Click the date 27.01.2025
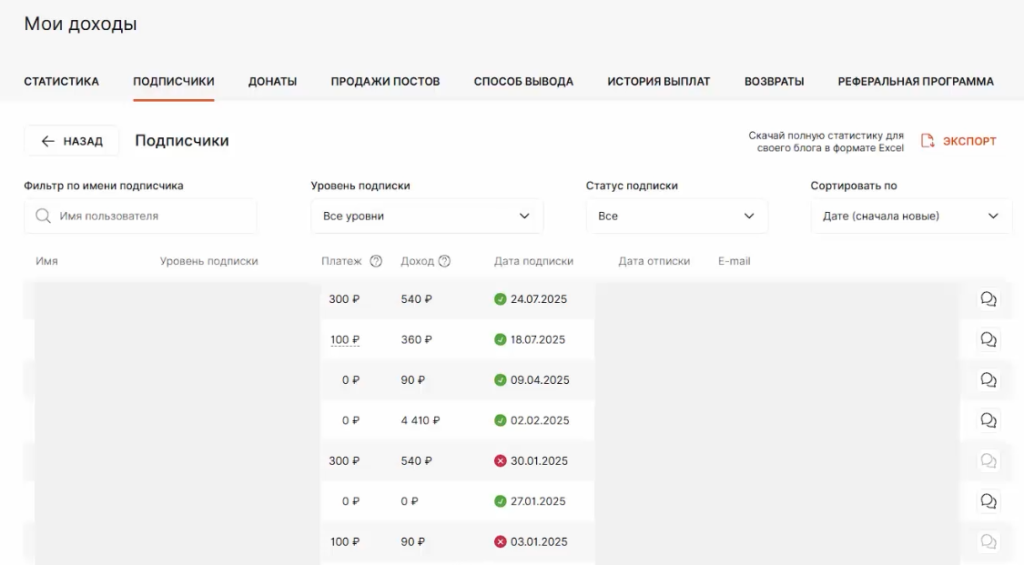1024x565 pixels. [x=538, y=502]
